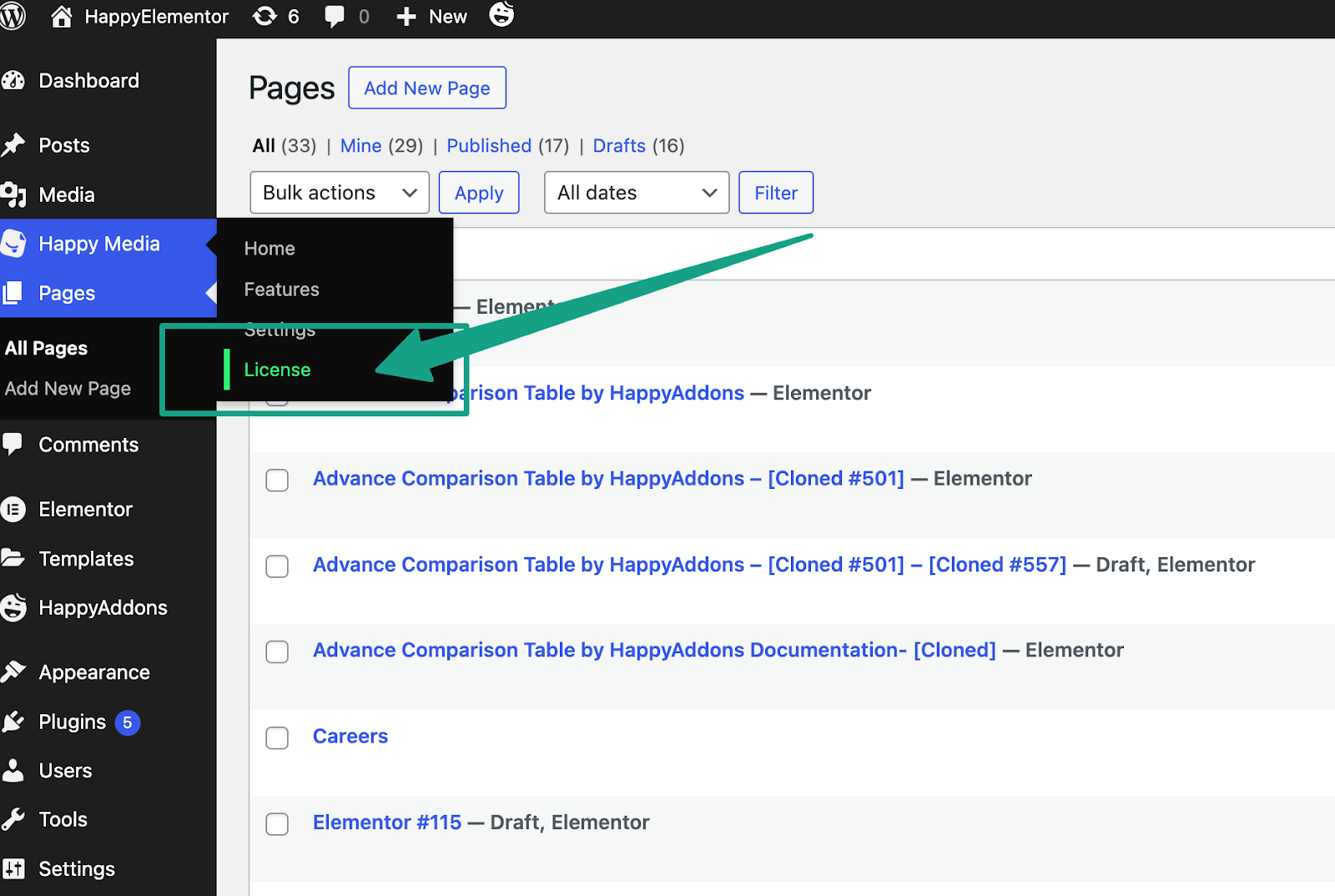Click the Apply button
The height and width of the screenshot is (896, 1335).
[x=479, y=193]
